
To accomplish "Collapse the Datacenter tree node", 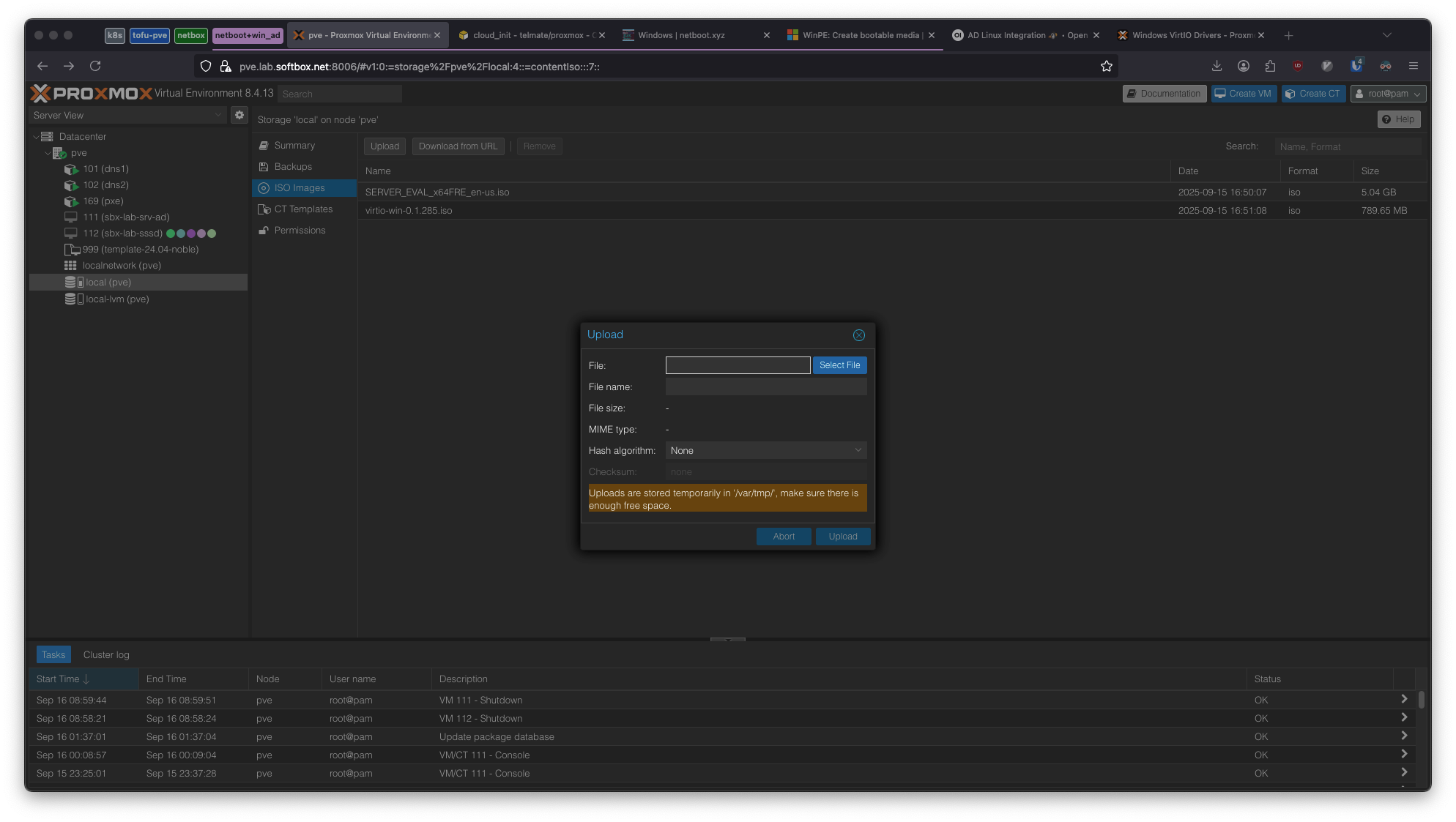I will [x=35, y=137].
